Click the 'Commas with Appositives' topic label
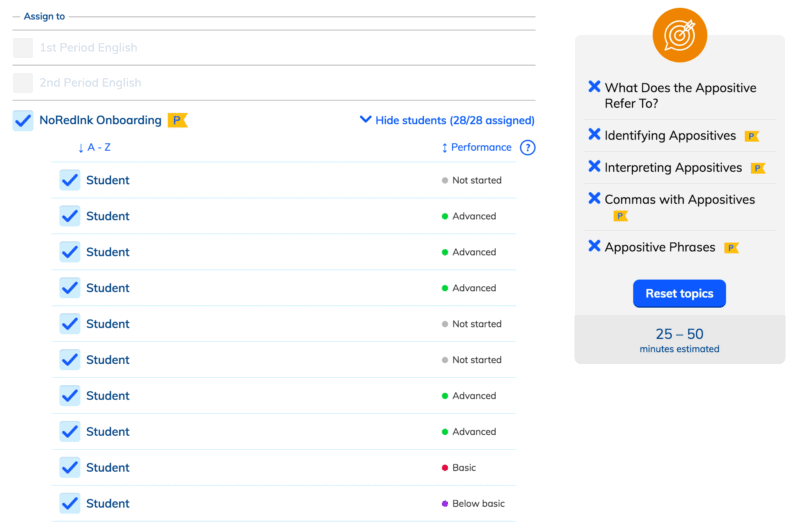The width and height of the screenshot is (801, 524). (x=679, y=200)
